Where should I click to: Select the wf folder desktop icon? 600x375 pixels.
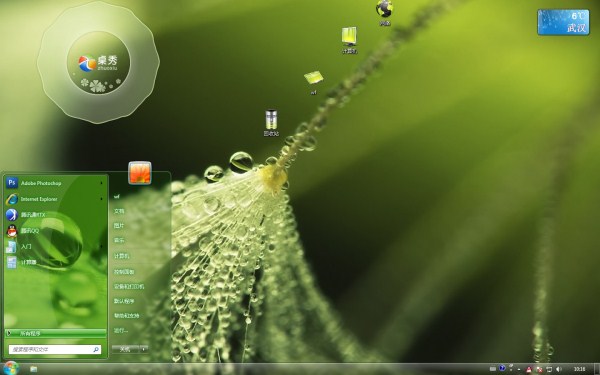313,82
